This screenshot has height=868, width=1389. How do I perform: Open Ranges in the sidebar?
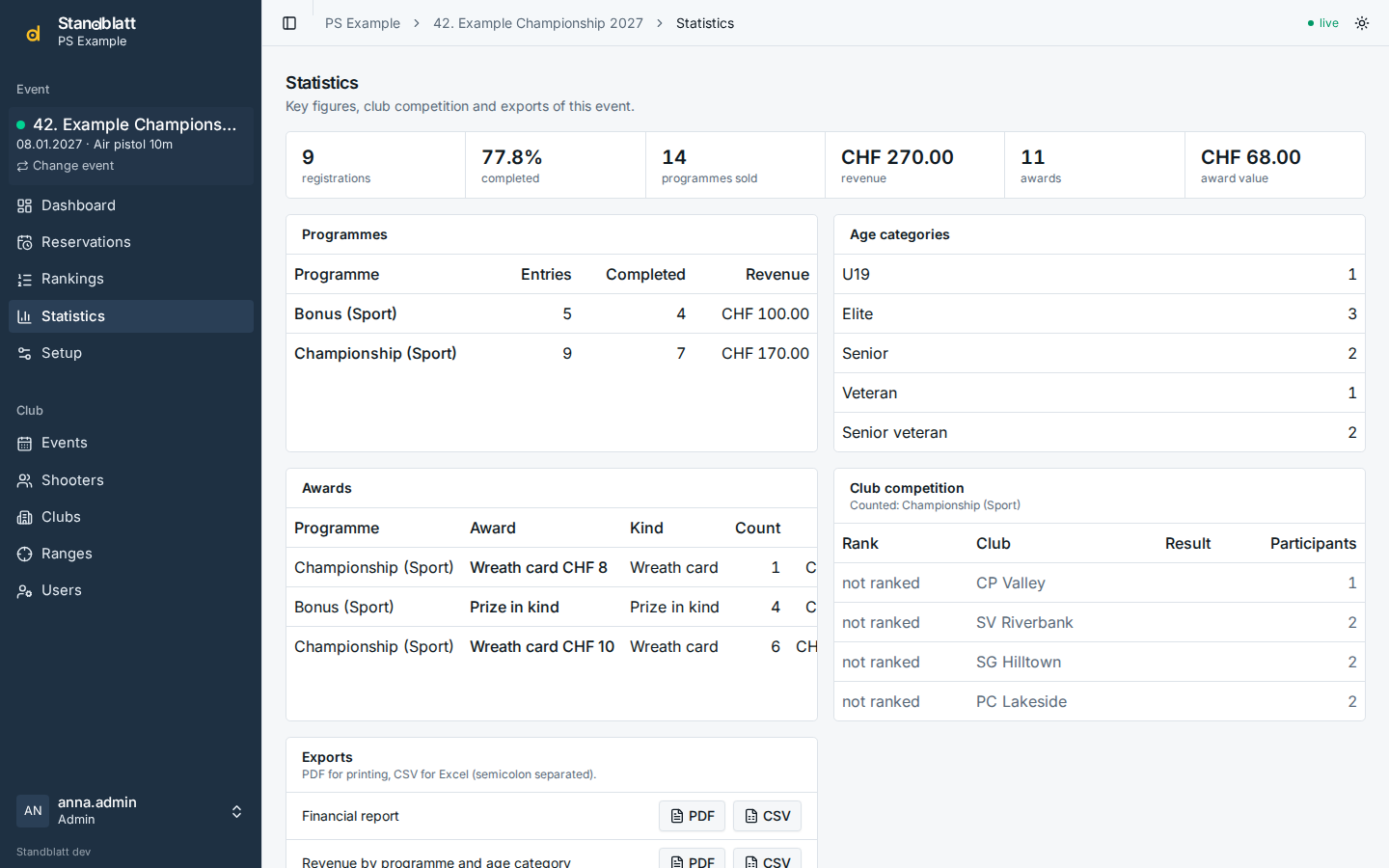[x=131, y=554]
